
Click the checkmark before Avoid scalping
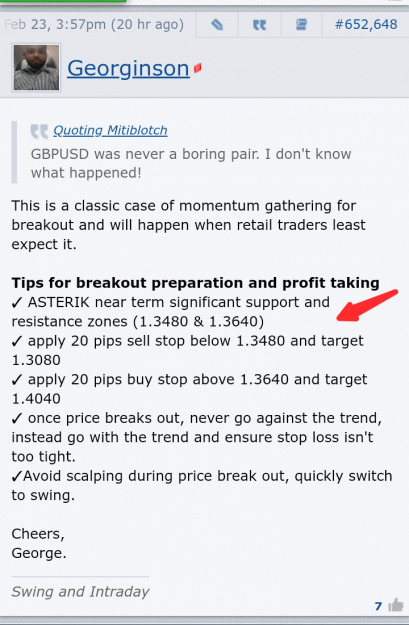click(17, 476)
